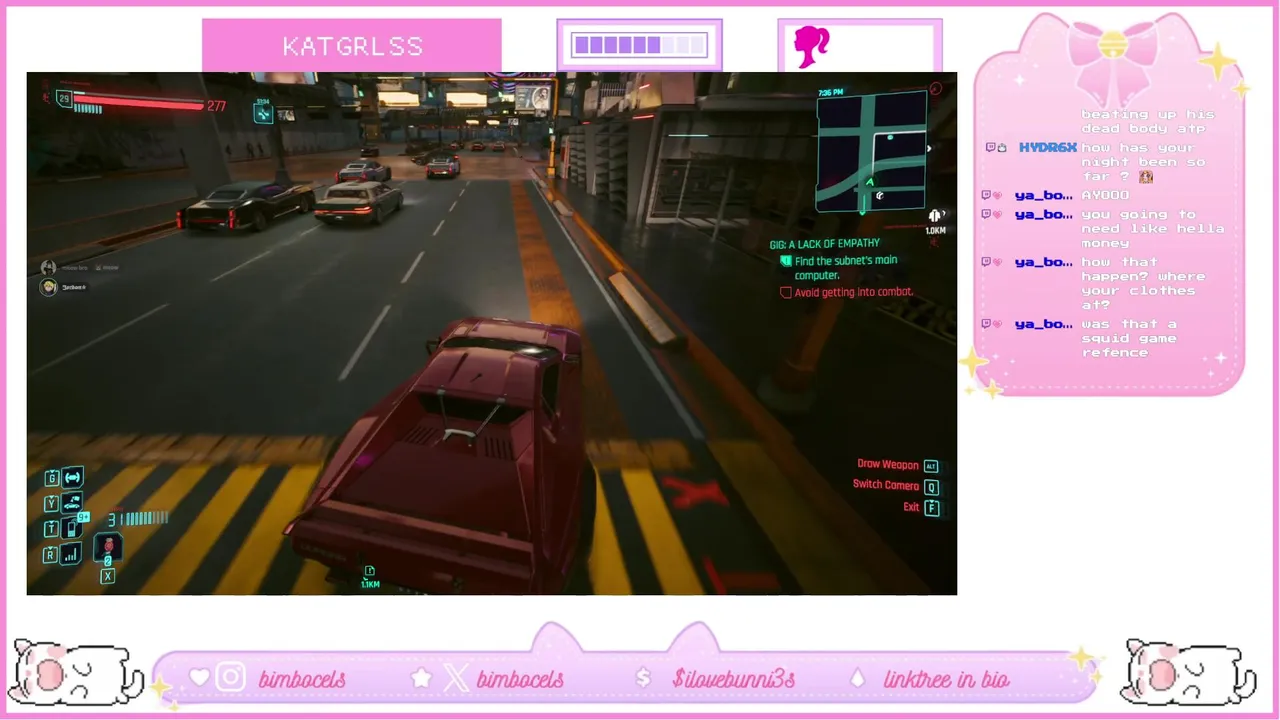Click the small cyan dot on minimap

(890, 136)
